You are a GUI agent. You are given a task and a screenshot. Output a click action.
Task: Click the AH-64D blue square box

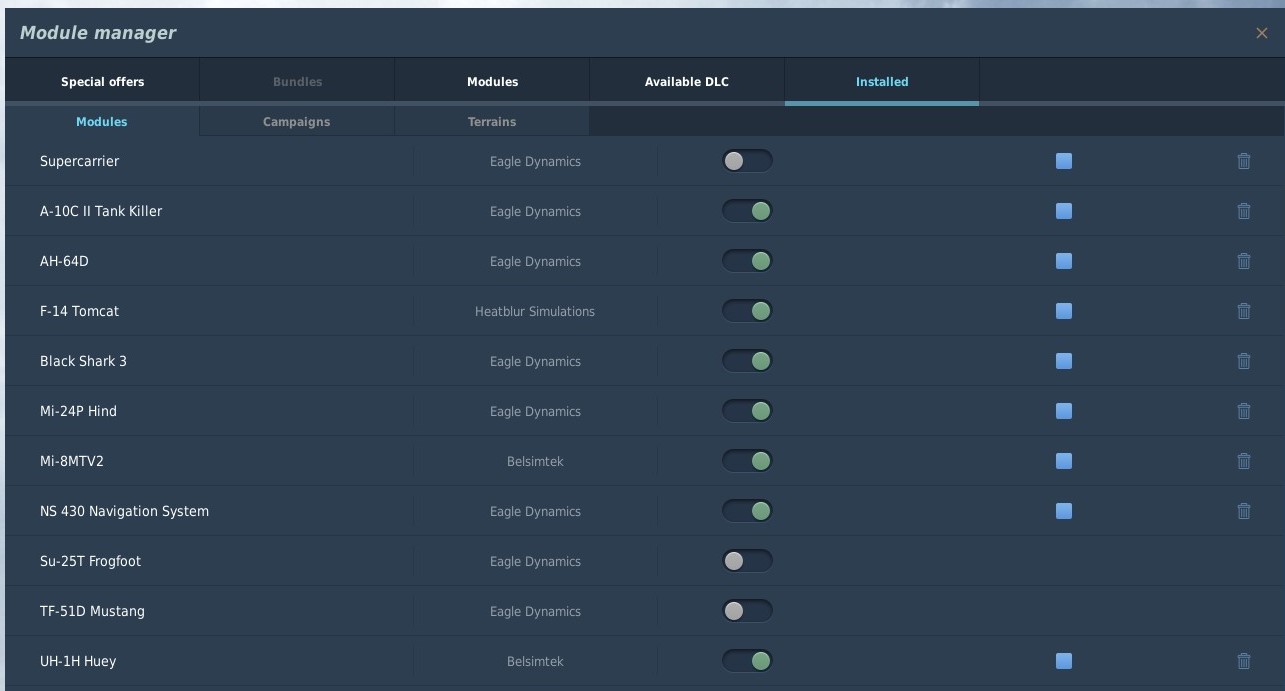[1064, 261]
